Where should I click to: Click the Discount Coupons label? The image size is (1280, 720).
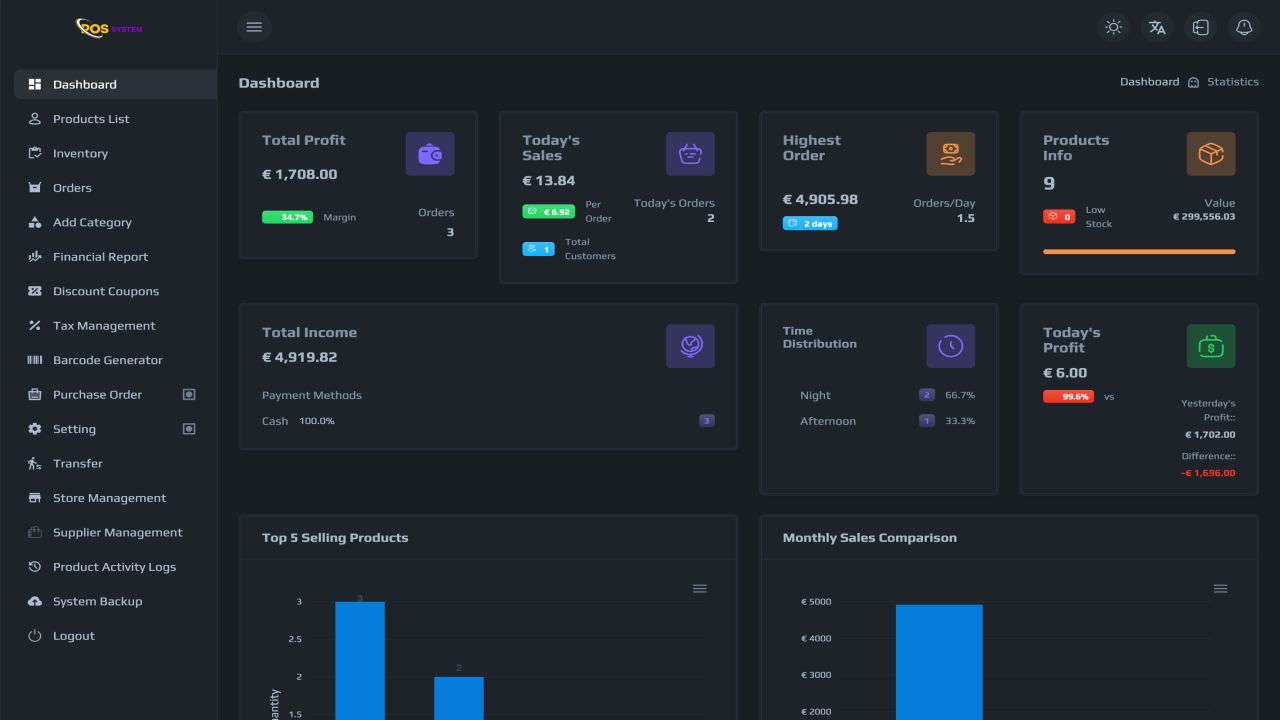point(106,291)
